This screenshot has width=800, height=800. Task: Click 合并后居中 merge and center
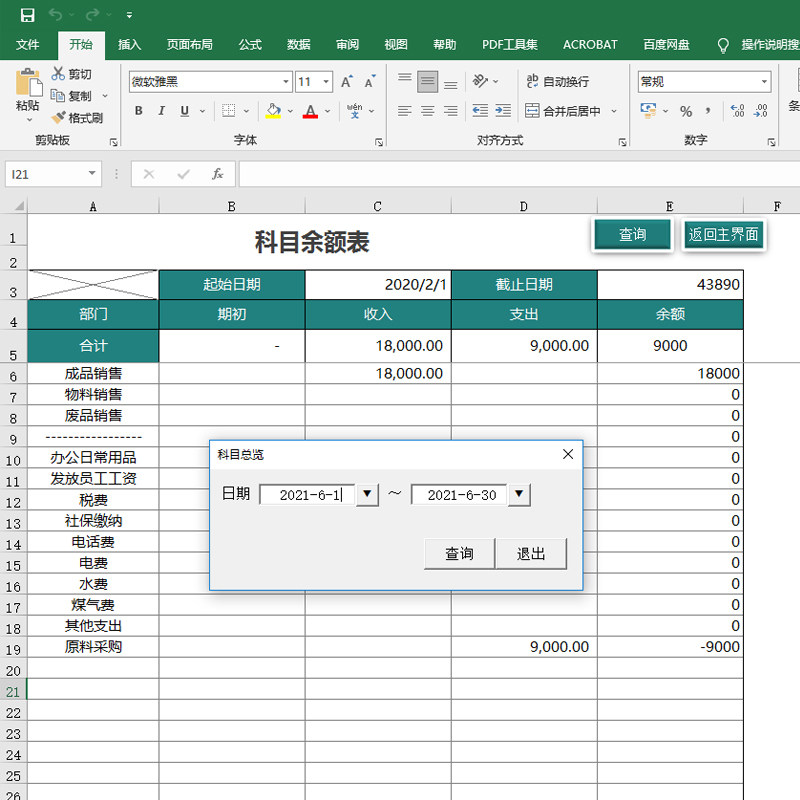click(563, 111)
